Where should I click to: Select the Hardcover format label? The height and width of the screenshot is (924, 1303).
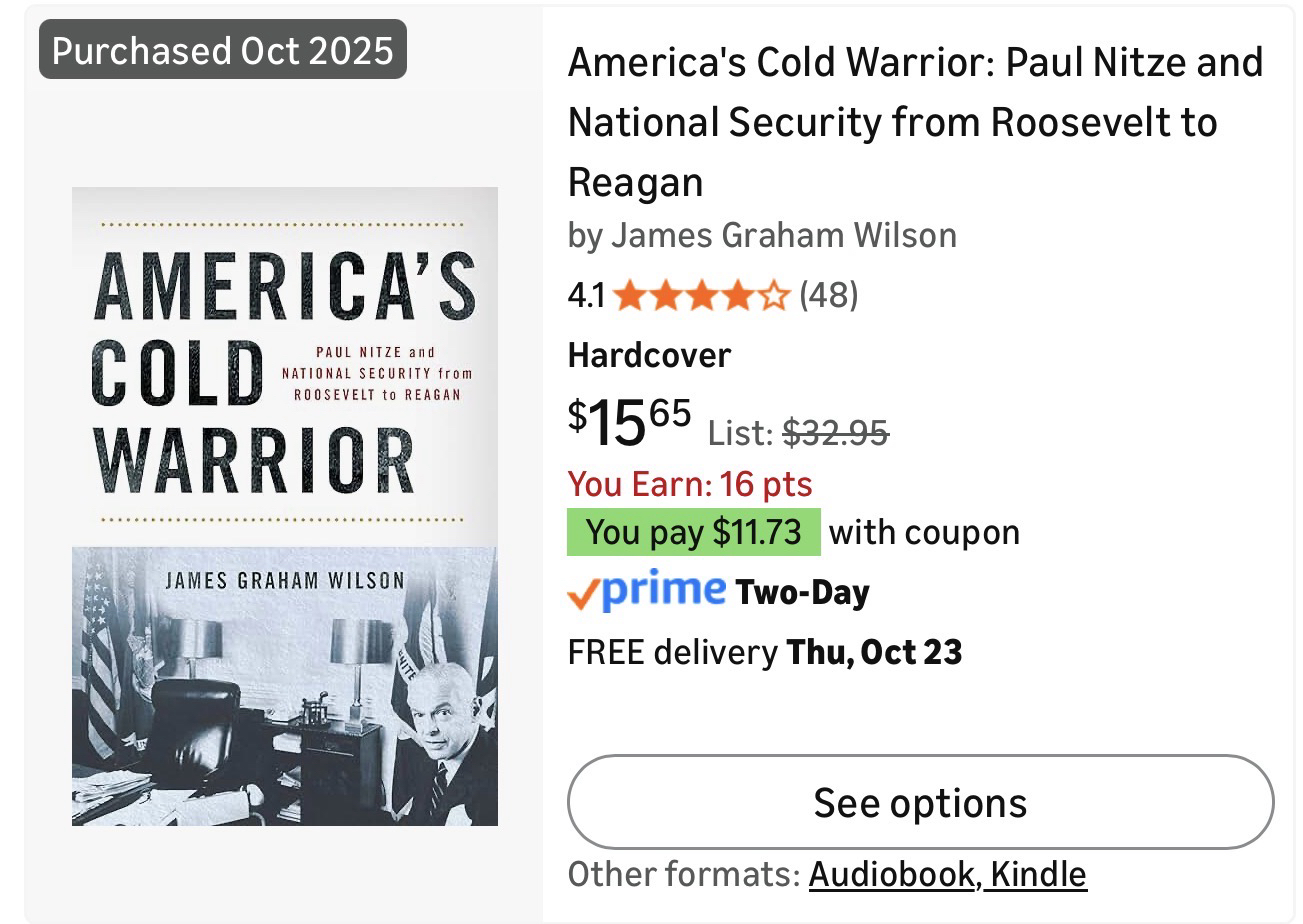click(x=649, y=355)
